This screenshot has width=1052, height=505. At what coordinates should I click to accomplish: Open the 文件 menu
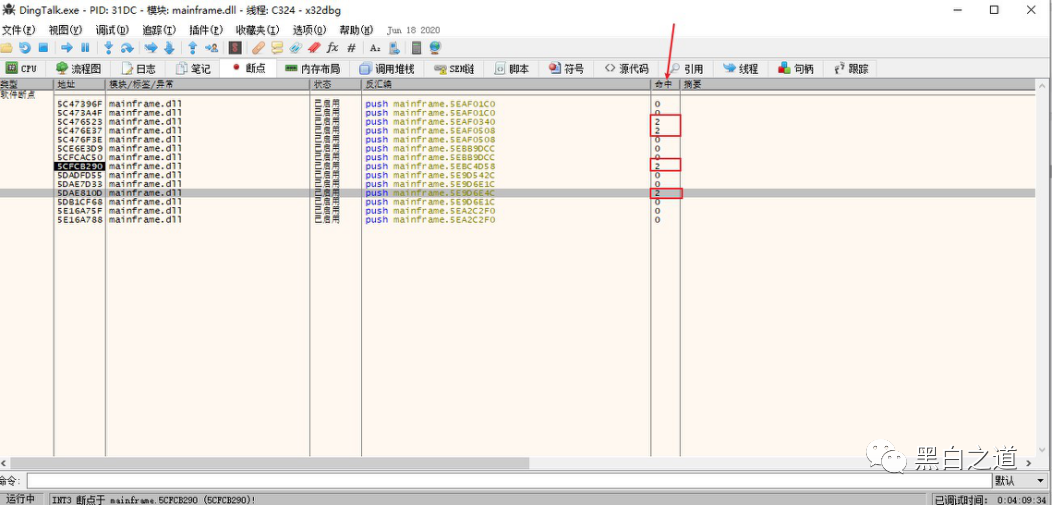click(17, 30)
